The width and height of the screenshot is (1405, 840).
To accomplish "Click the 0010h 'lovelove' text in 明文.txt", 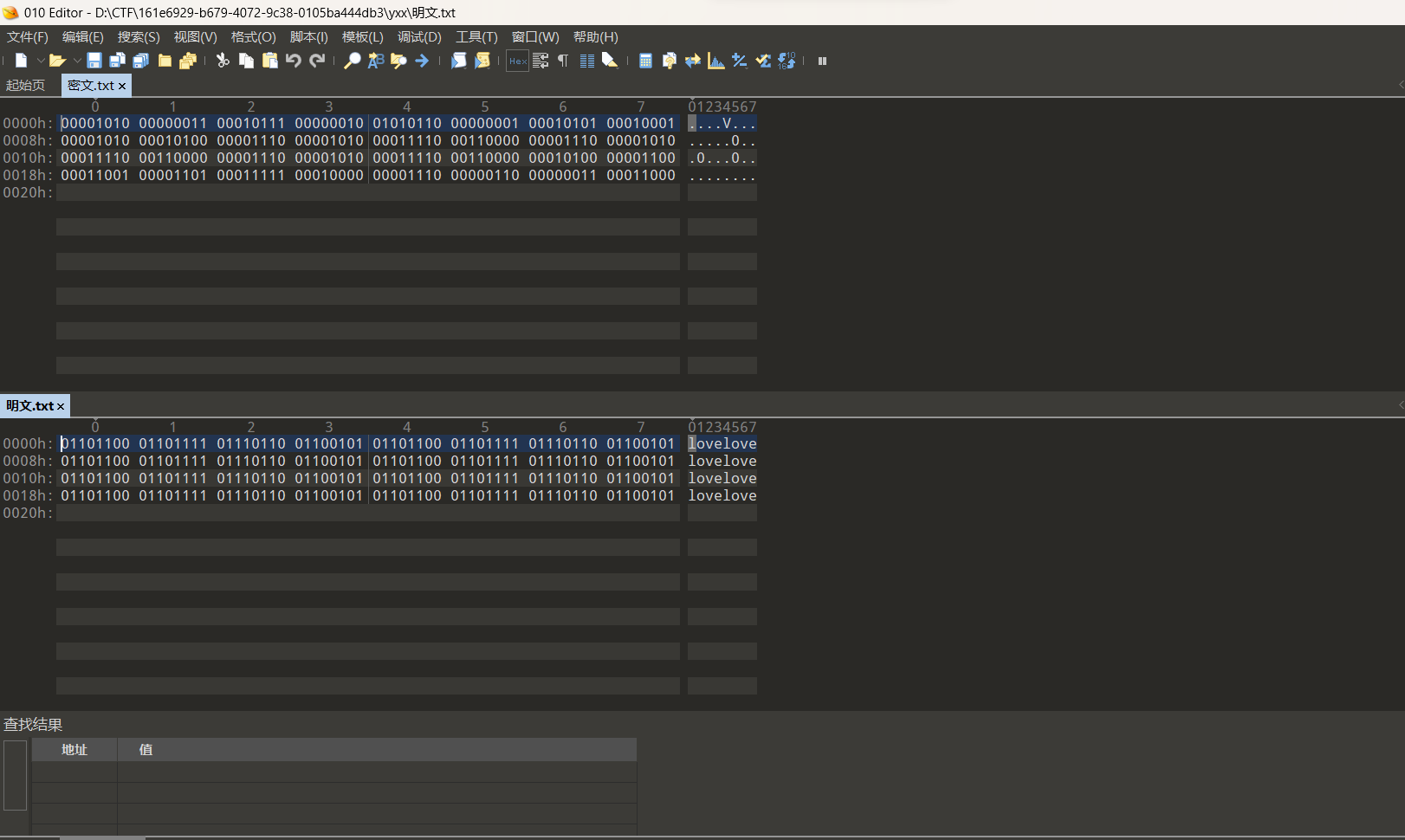I will (x=722, y=479).
